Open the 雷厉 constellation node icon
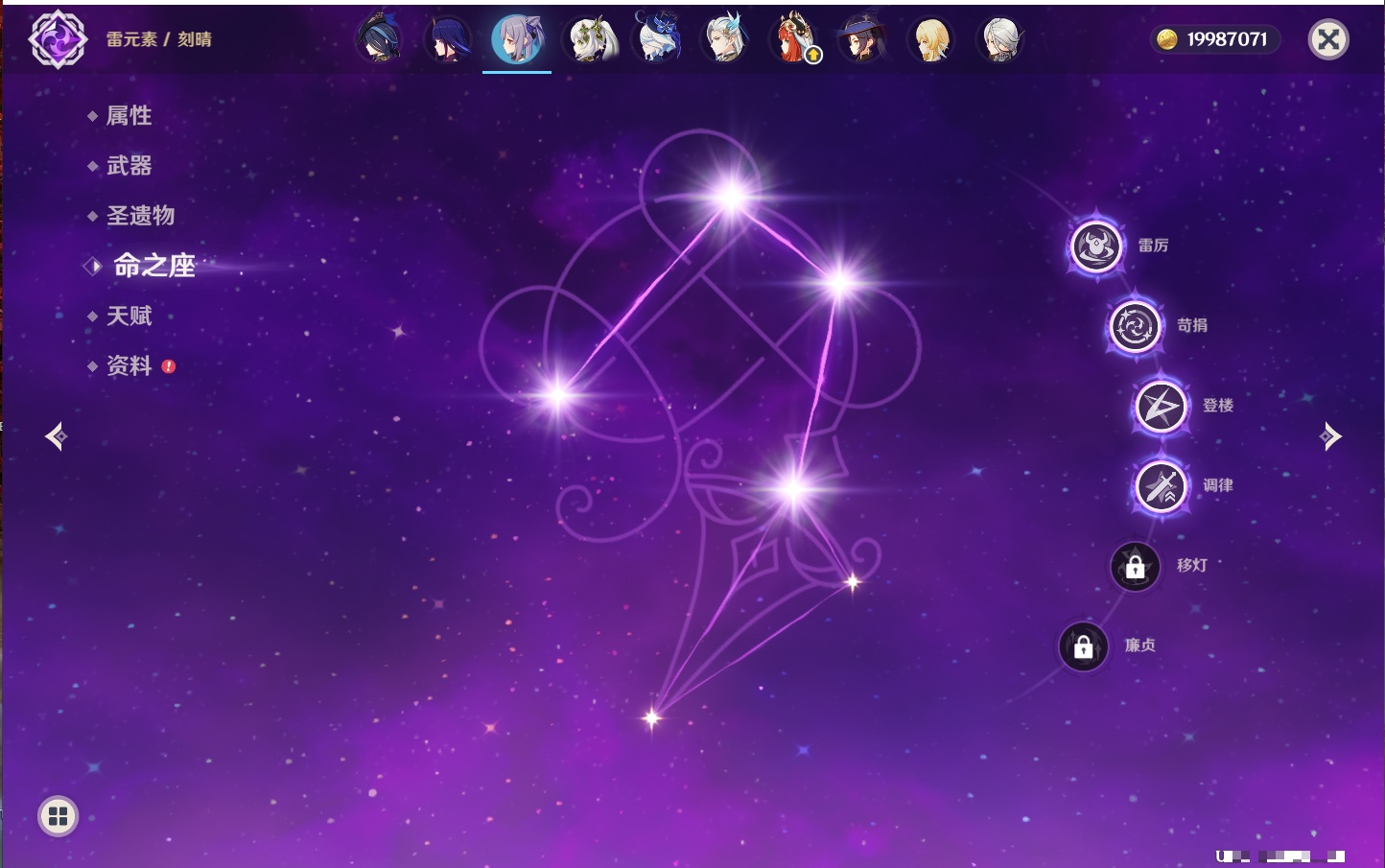 pyautogui.click(x=1096, y=246)
